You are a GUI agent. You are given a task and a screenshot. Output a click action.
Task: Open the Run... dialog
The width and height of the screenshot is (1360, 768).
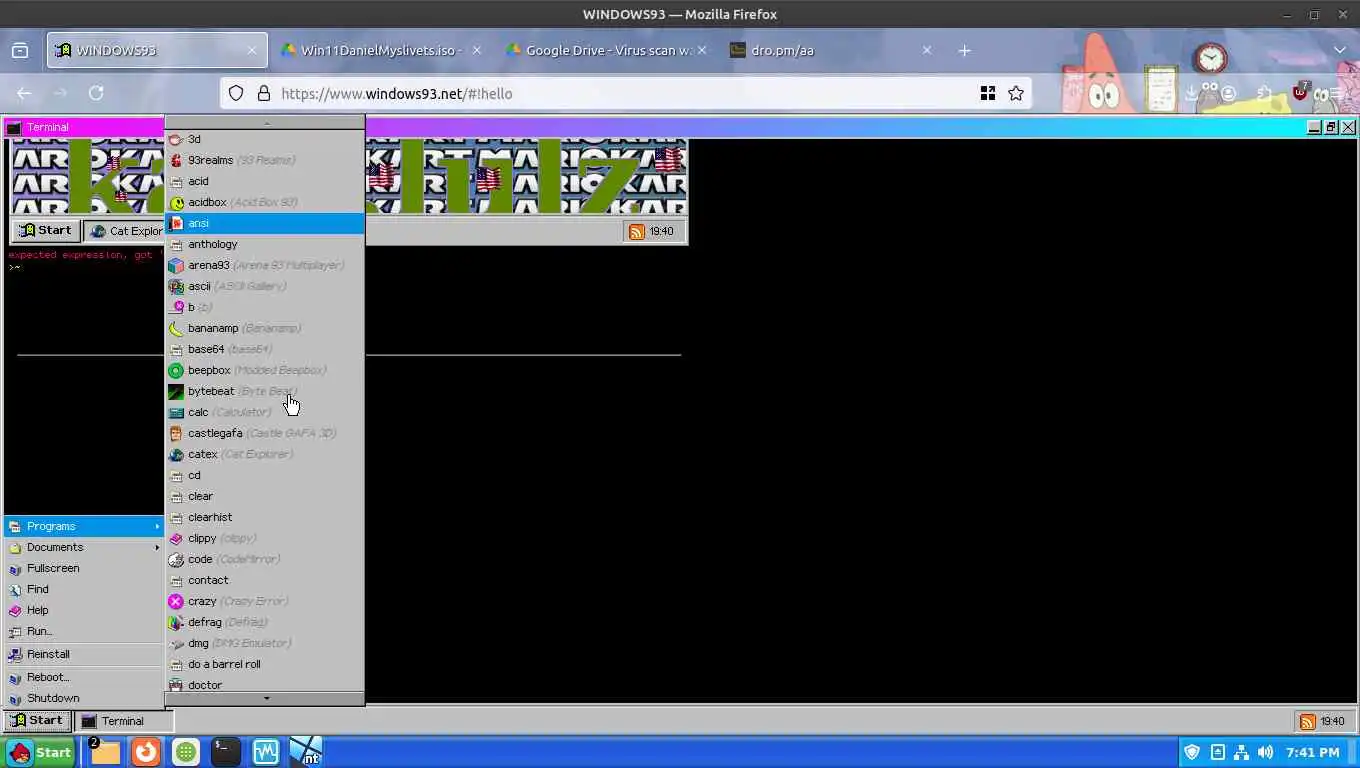point(84,631)
